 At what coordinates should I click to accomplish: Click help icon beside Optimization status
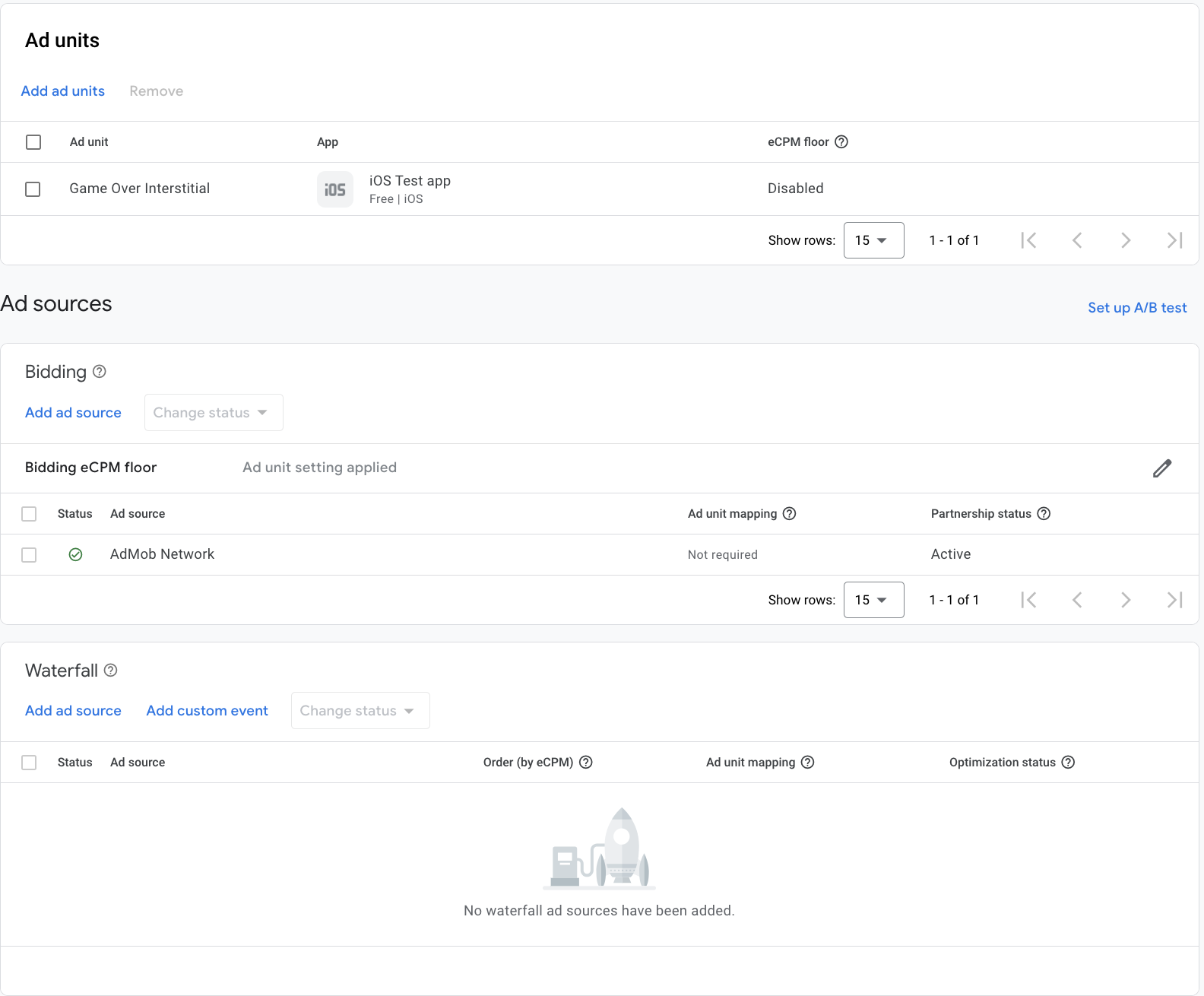point(1068,763)
